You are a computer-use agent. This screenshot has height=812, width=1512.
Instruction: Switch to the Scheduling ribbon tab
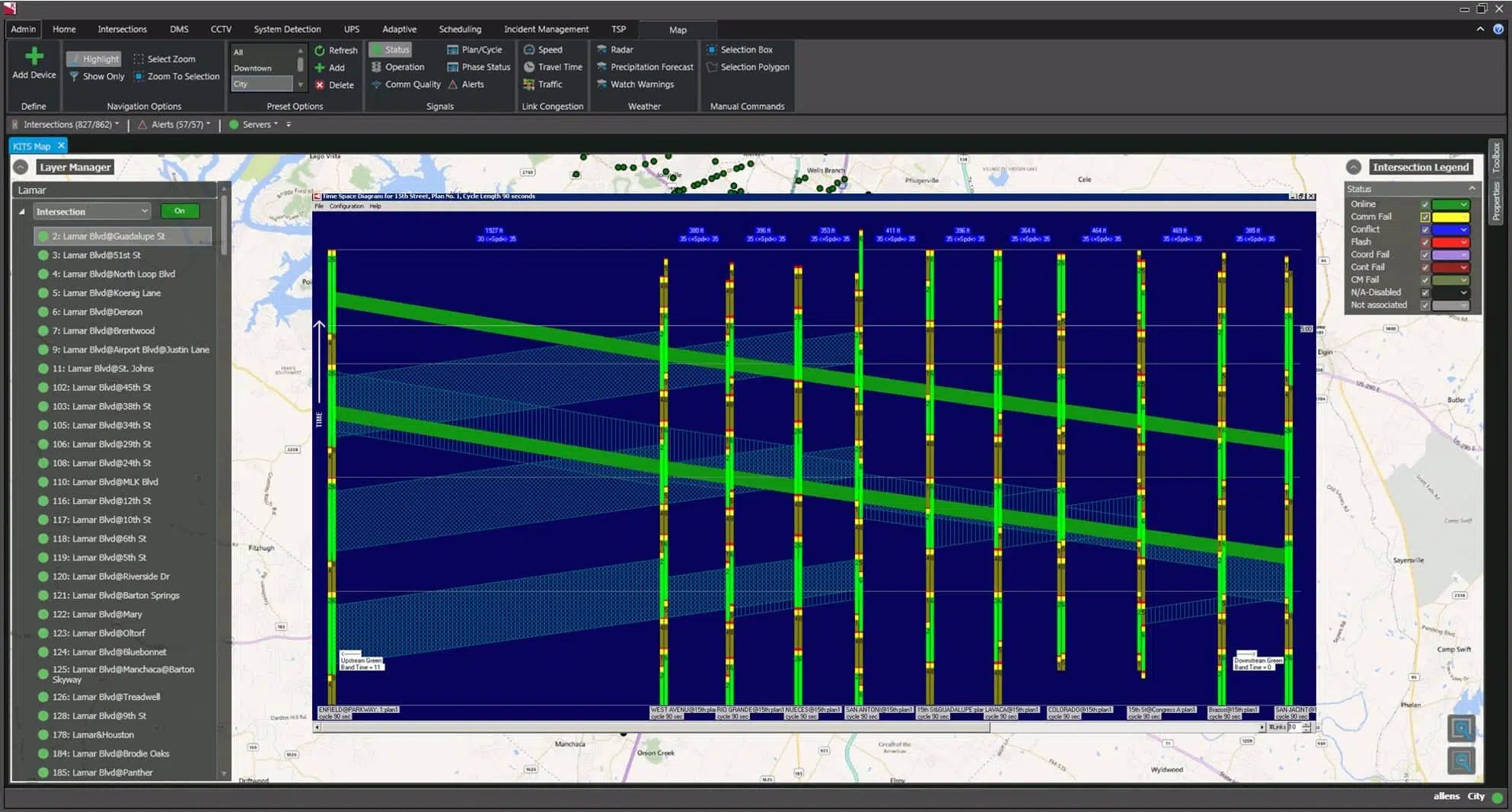460,29
